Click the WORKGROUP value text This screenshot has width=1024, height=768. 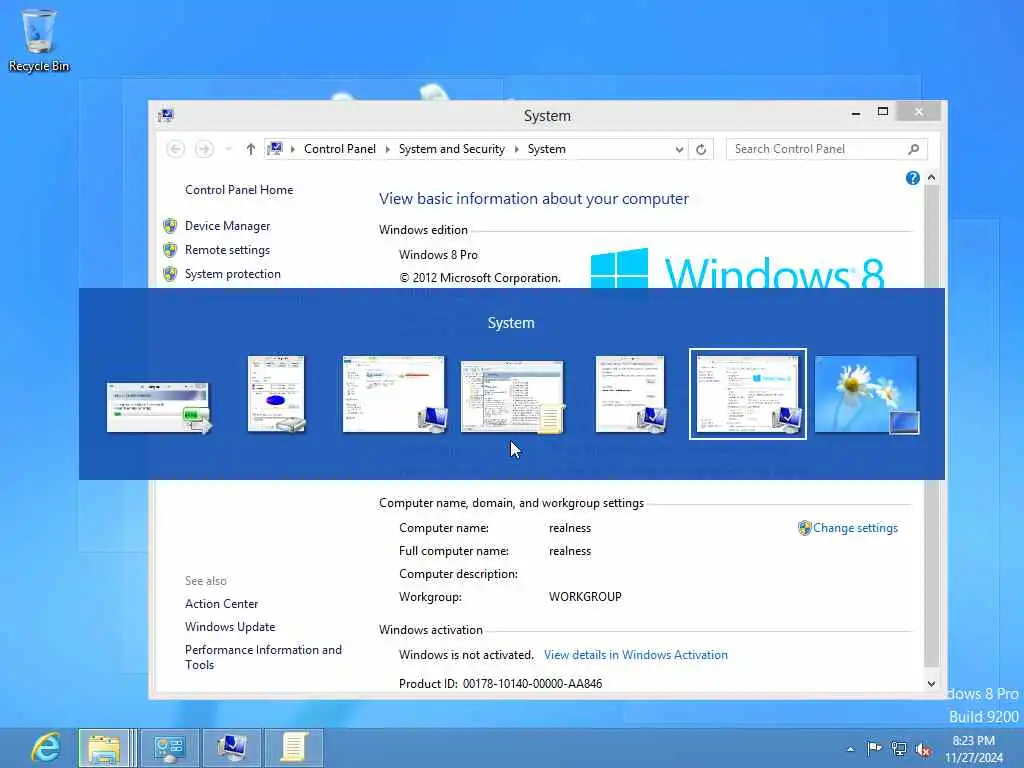(x=585, y=597)
